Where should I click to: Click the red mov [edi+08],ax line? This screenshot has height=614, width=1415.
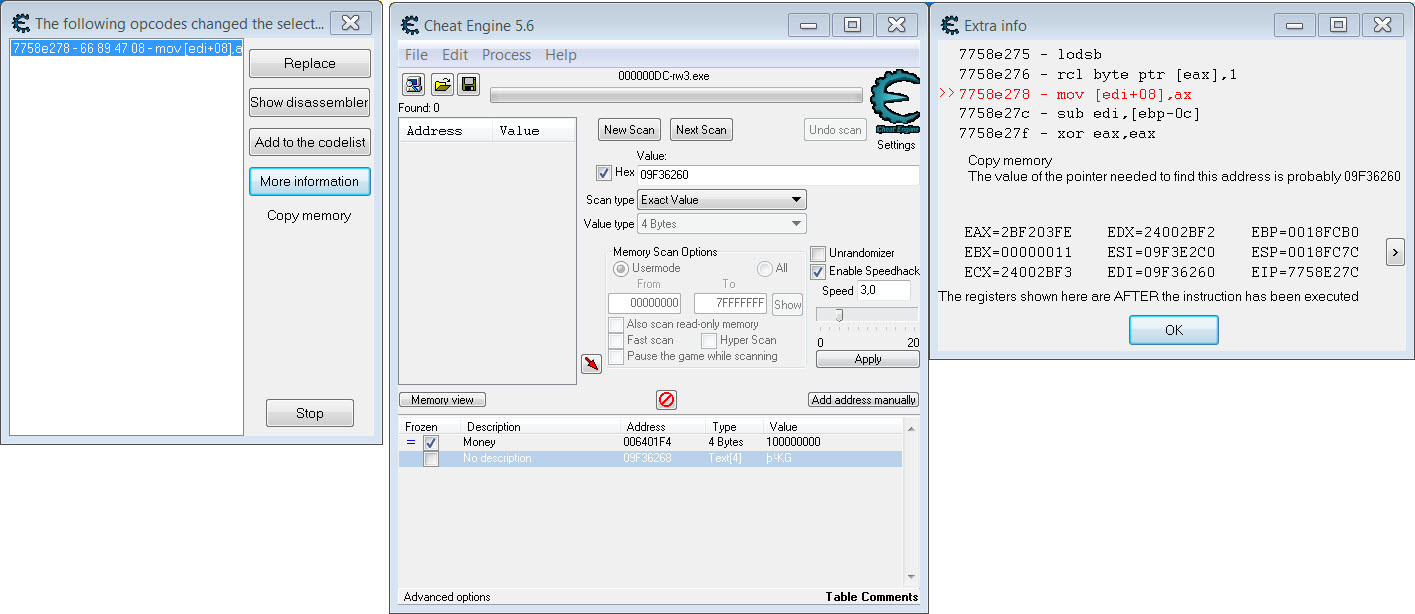click(1075, 95)
